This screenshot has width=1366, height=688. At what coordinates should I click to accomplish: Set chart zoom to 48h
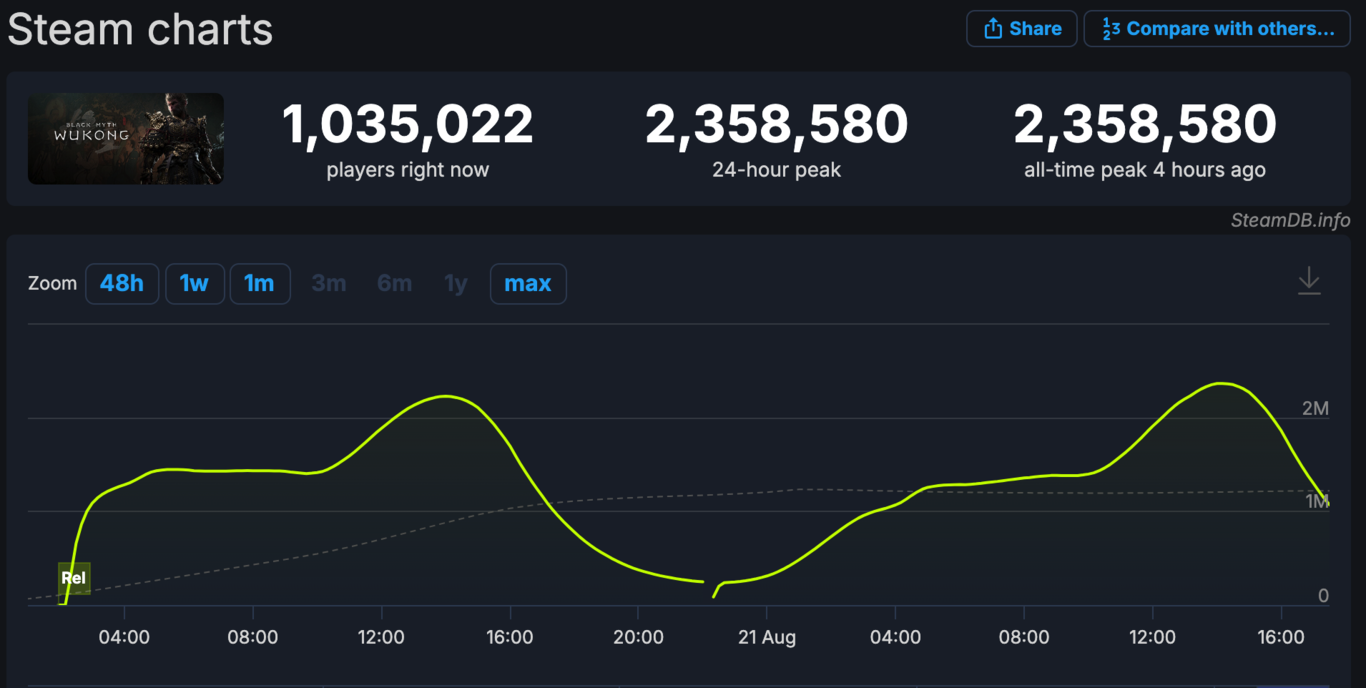[122, 284]
